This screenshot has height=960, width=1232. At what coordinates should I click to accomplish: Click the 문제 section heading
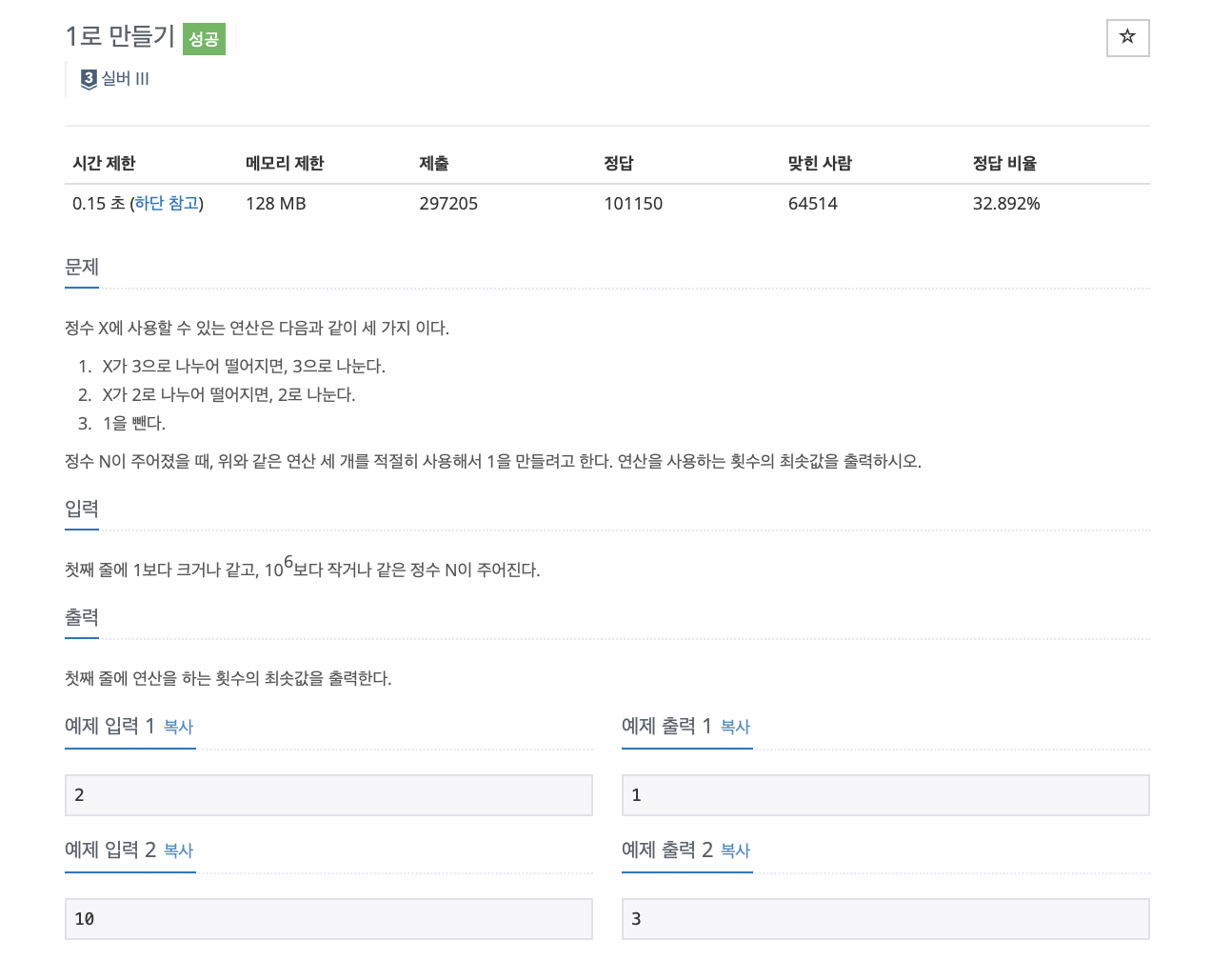coord(82,268)
